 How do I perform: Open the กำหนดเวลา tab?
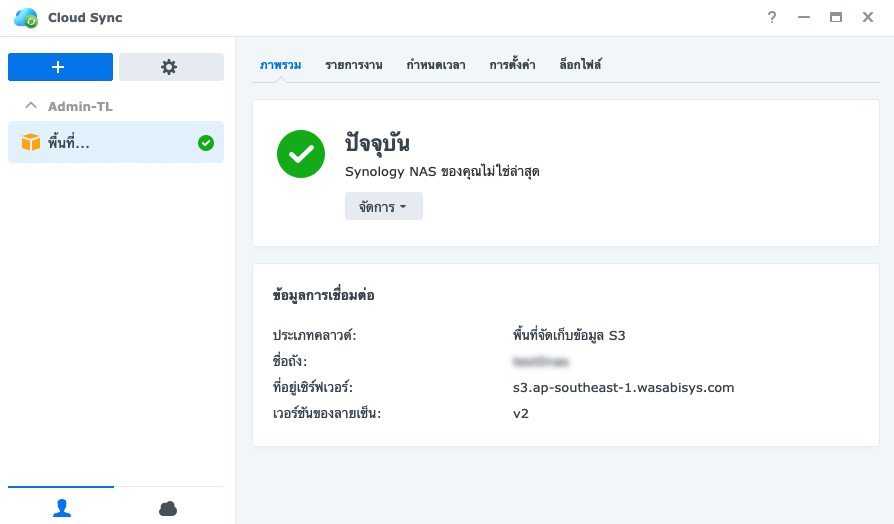pos(436,65)
